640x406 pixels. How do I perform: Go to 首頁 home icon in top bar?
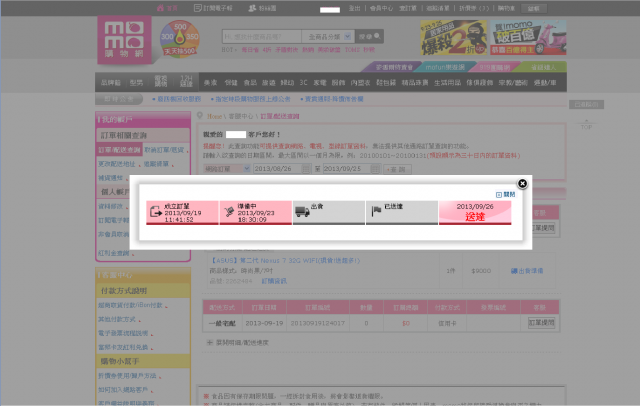(167, 8)
